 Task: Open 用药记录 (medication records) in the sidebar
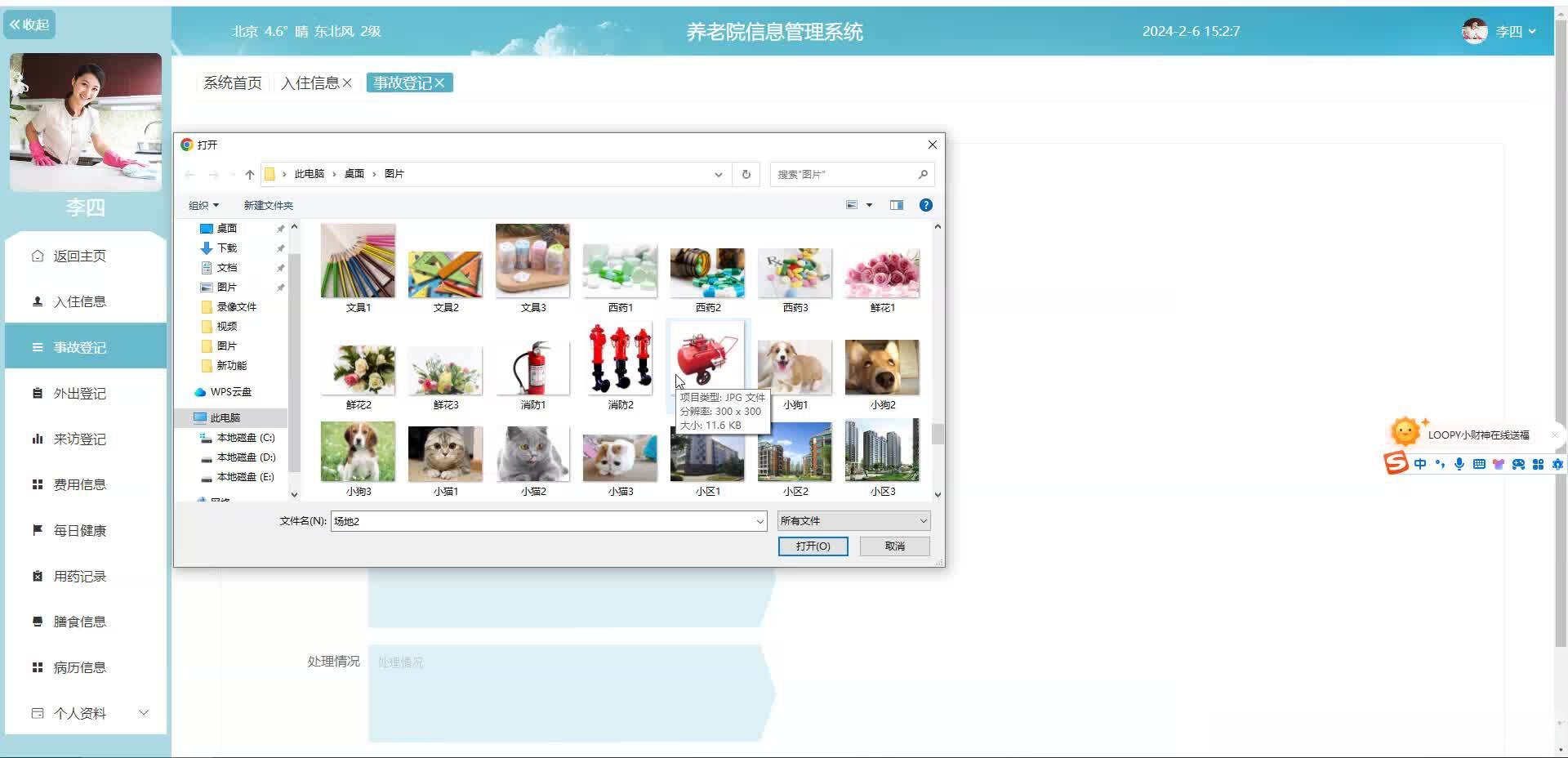point(78,576)
